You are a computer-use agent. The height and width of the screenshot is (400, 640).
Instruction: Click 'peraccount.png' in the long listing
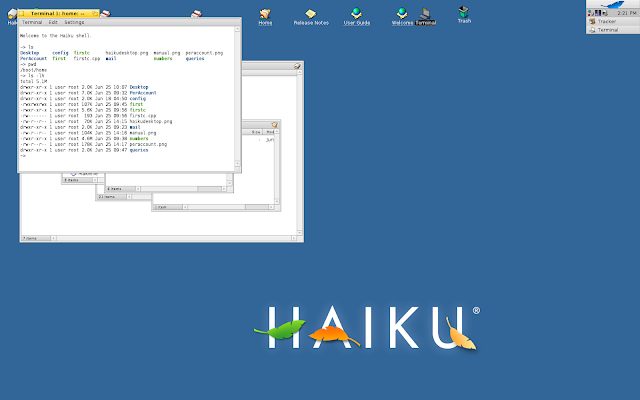pos(148,144)
